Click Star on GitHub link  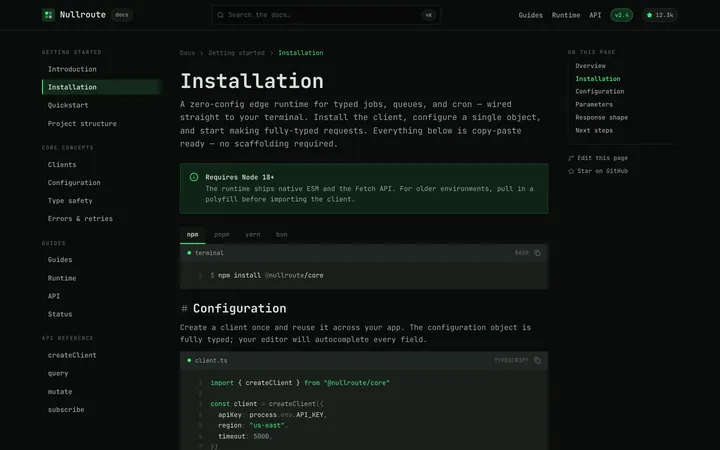pyautogui.click(x=598, y=171)
